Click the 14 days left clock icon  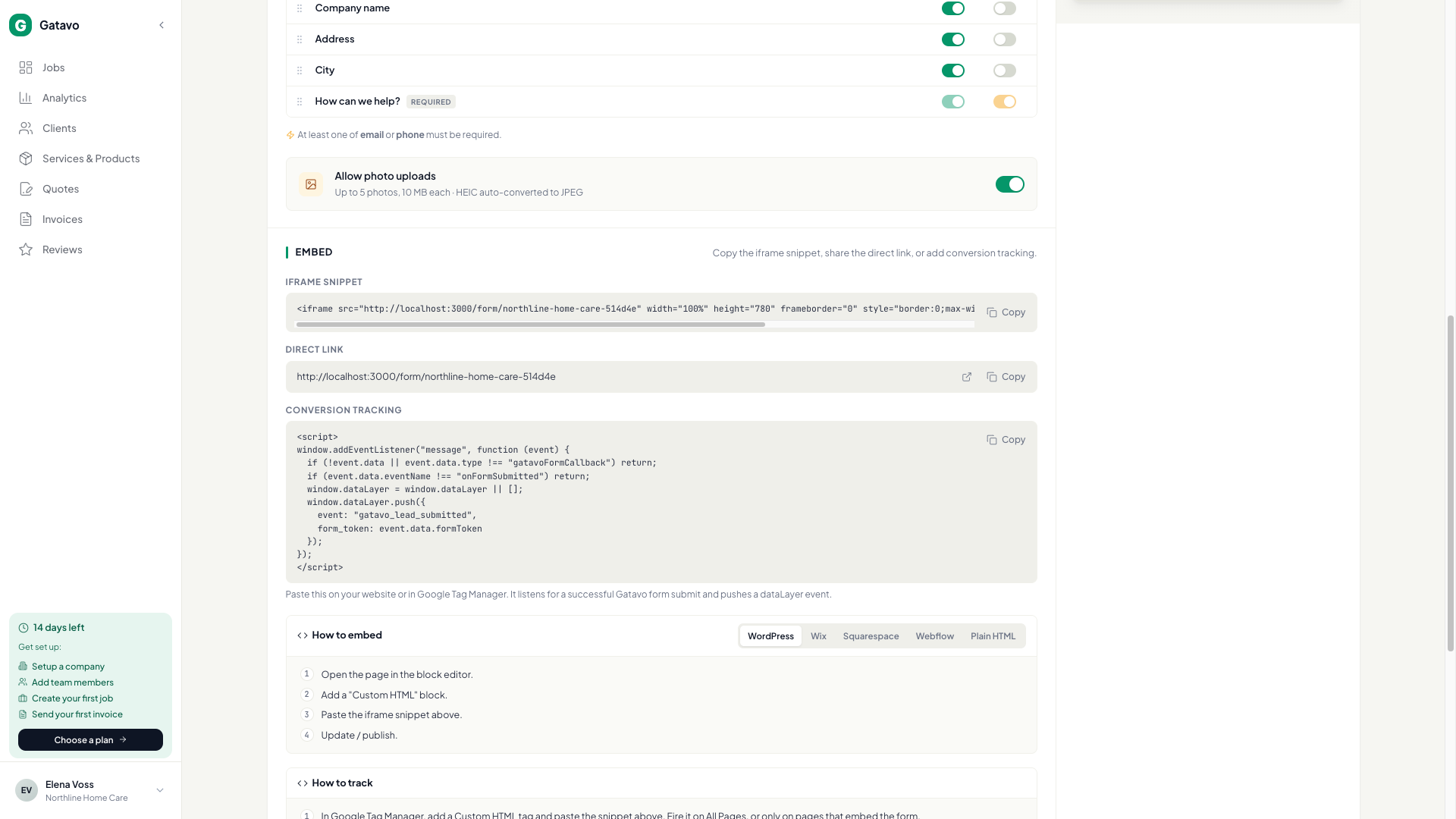24,628
